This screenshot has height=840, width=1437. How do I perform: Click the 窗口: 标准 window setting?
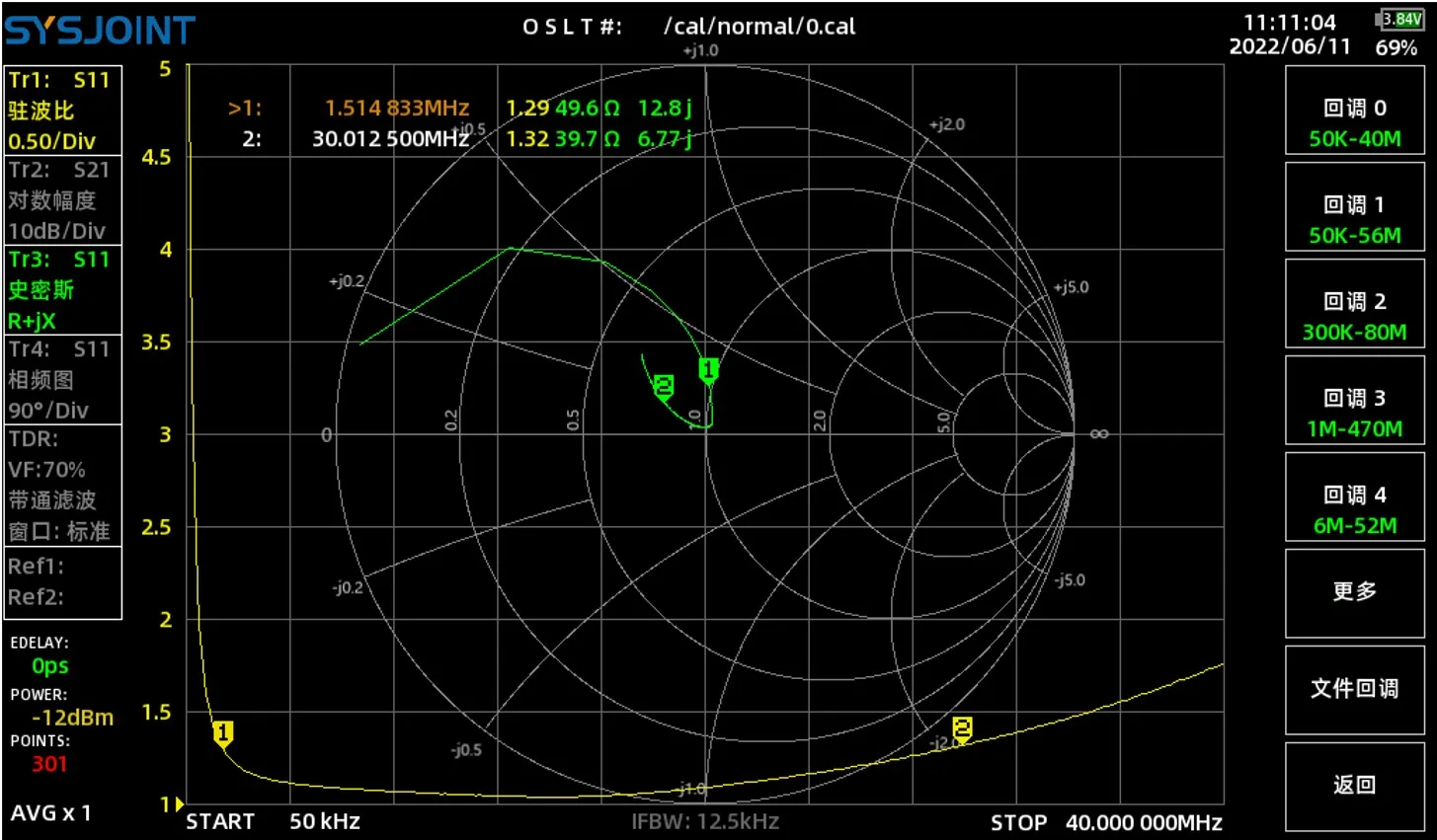click(x=59, y=531)
